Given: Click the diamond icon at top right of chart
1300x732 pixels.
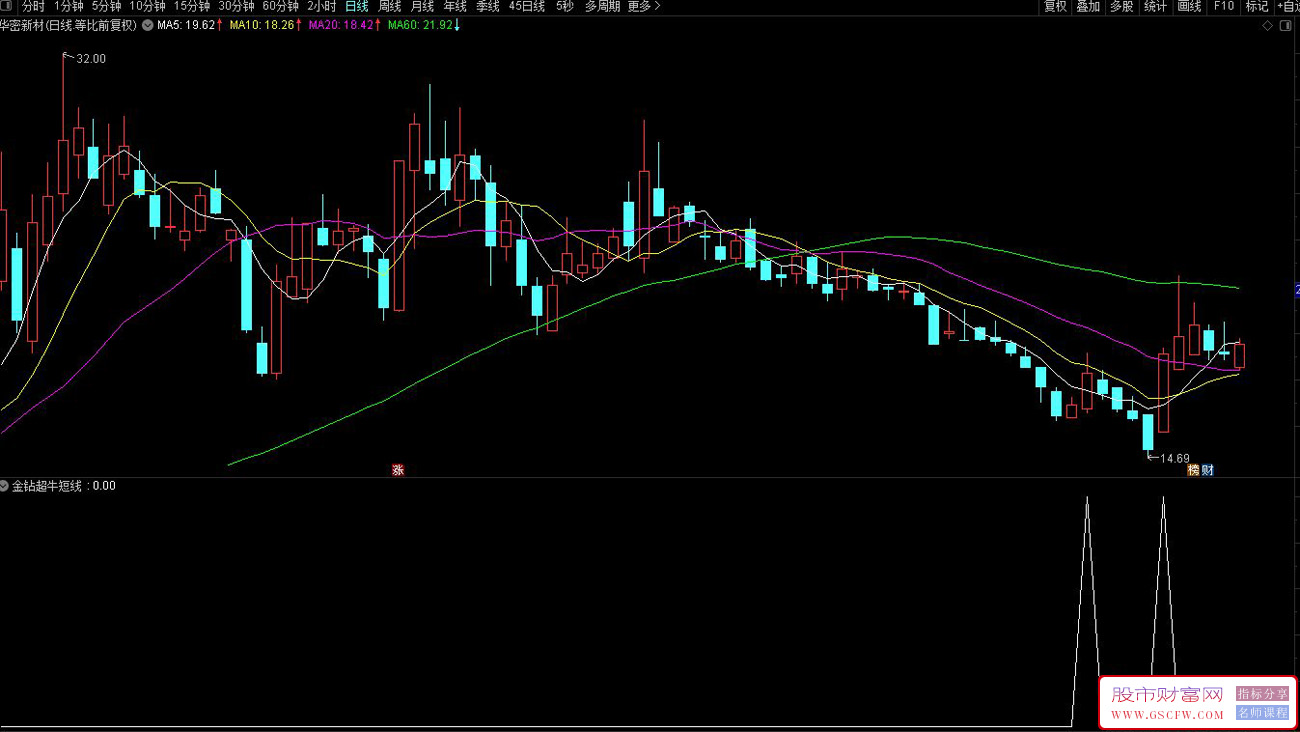Looking at the screenshot, I should coord(1267,26).
